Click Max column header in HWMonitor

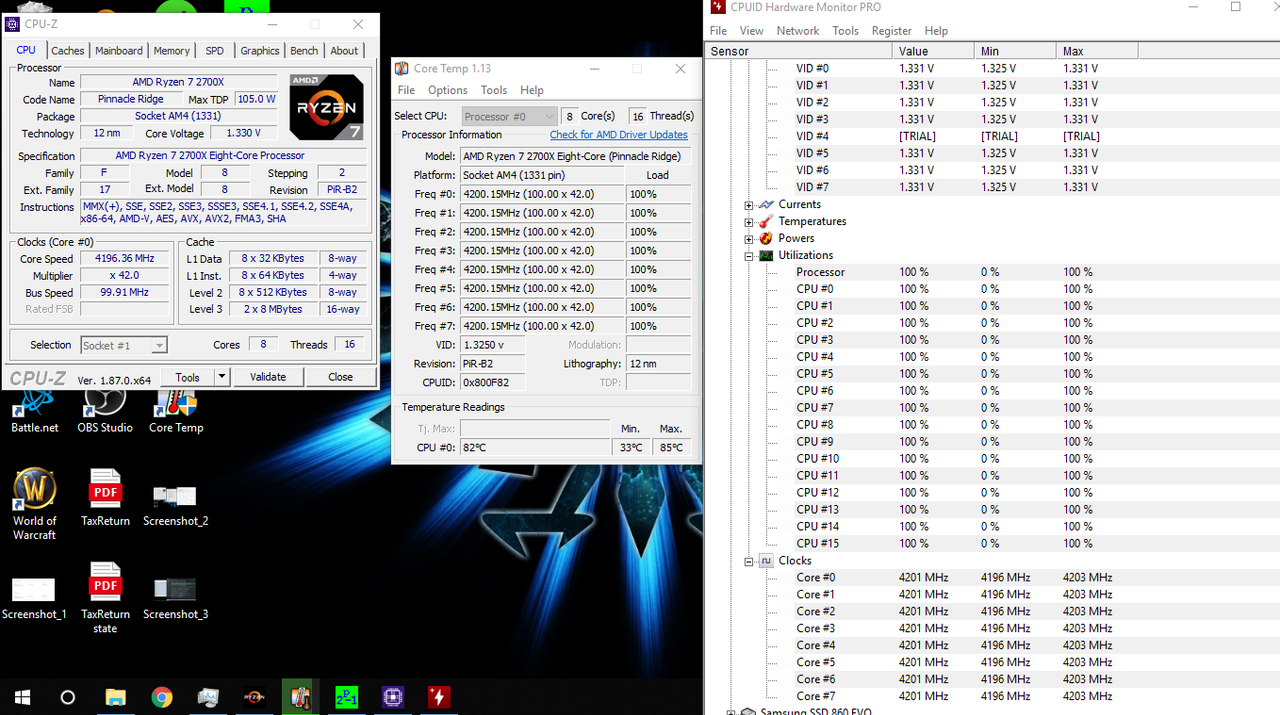1097,51
